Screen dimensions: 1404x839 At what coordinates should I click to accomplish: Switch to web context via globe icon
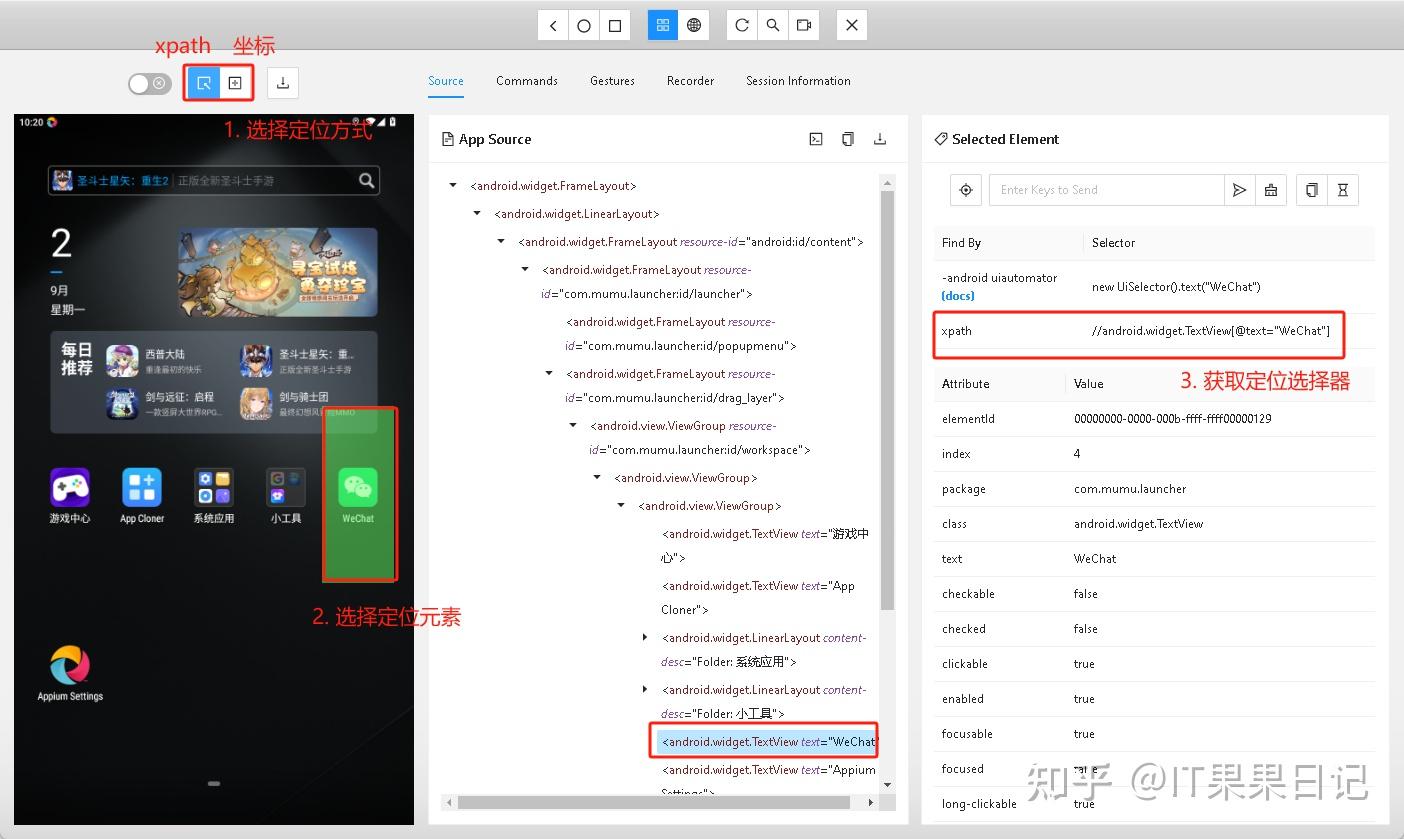tap(694, 25)
